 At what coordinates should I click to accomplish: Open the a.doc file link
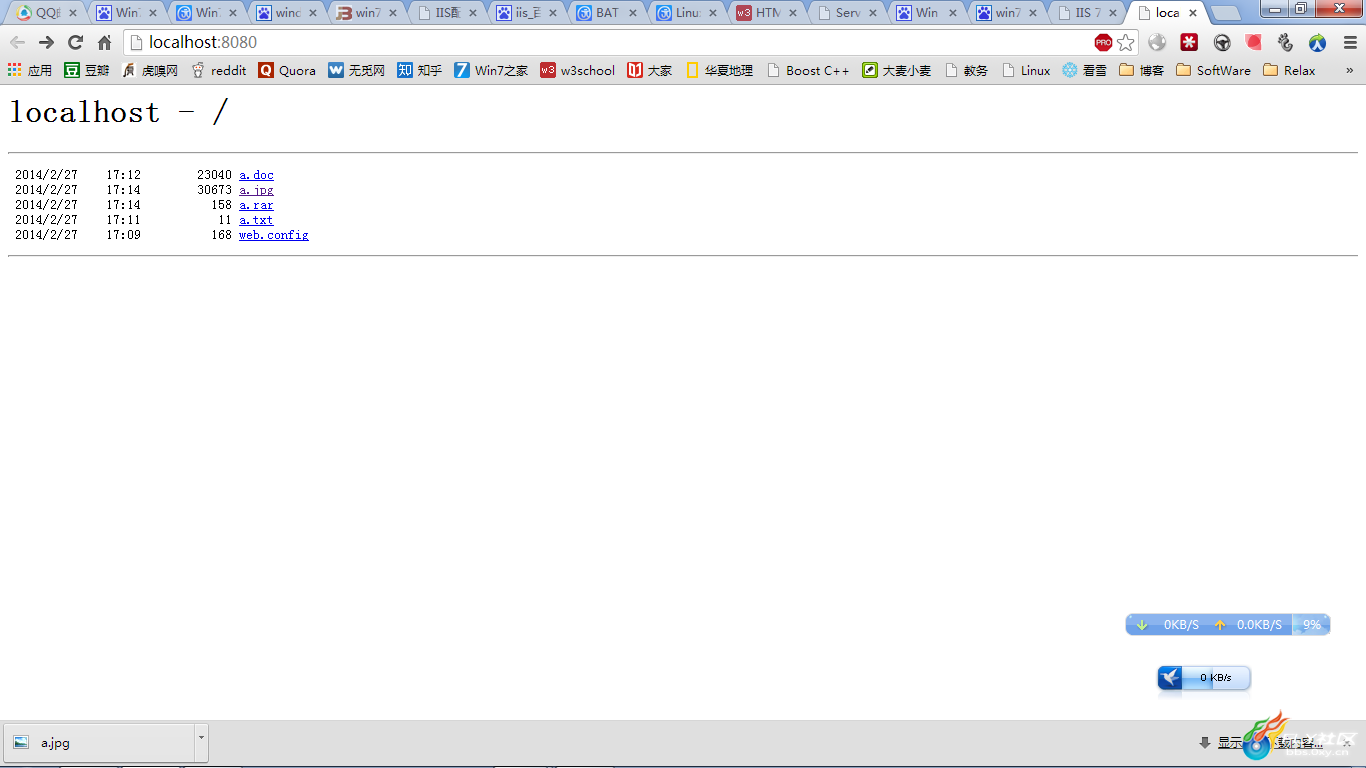click(x=256, y=175)
